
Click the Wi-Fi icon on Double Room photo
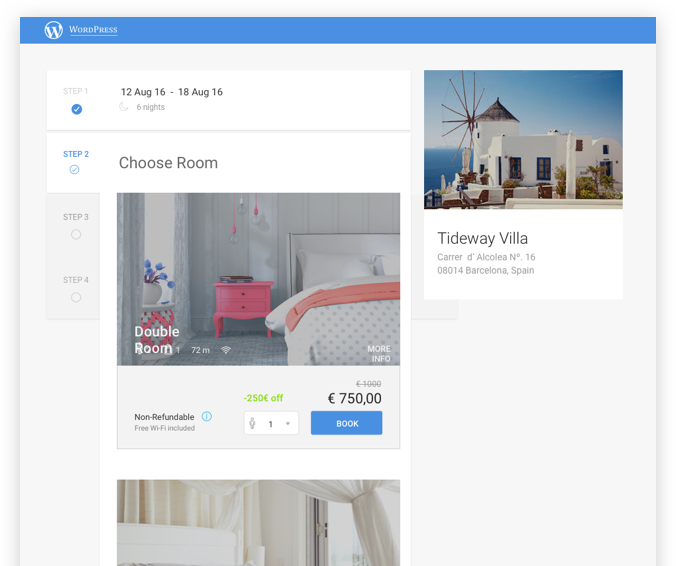tap(226, 350)
